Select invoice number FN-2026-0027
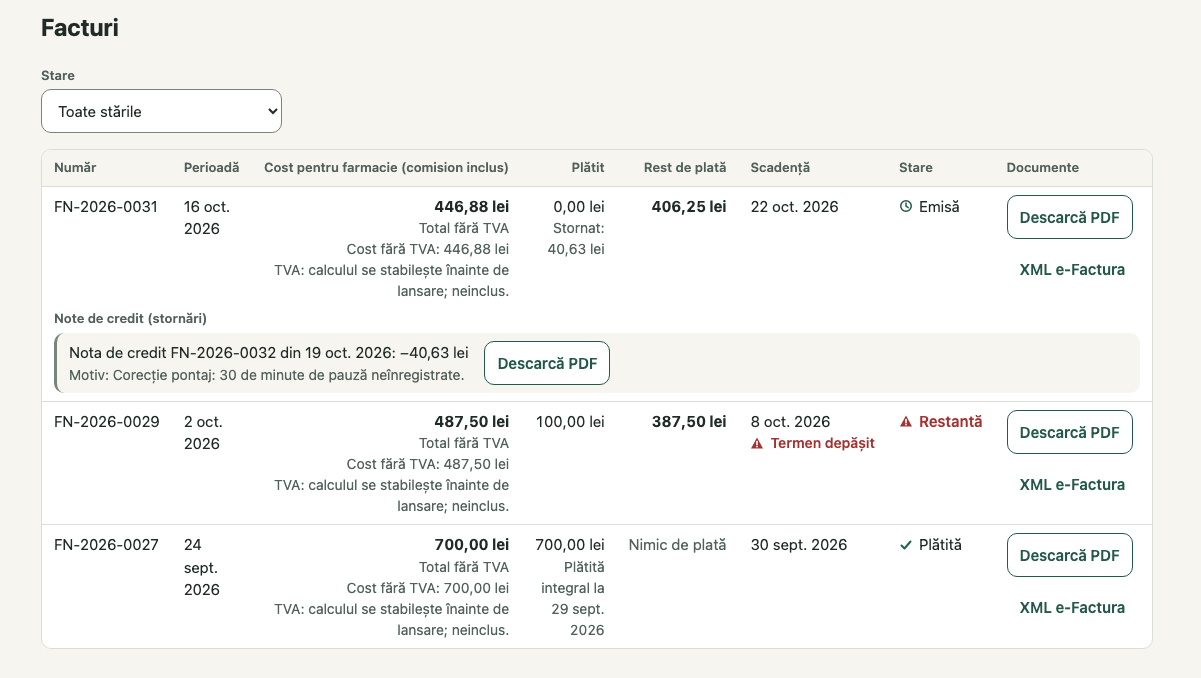 [x=106, y=545]
